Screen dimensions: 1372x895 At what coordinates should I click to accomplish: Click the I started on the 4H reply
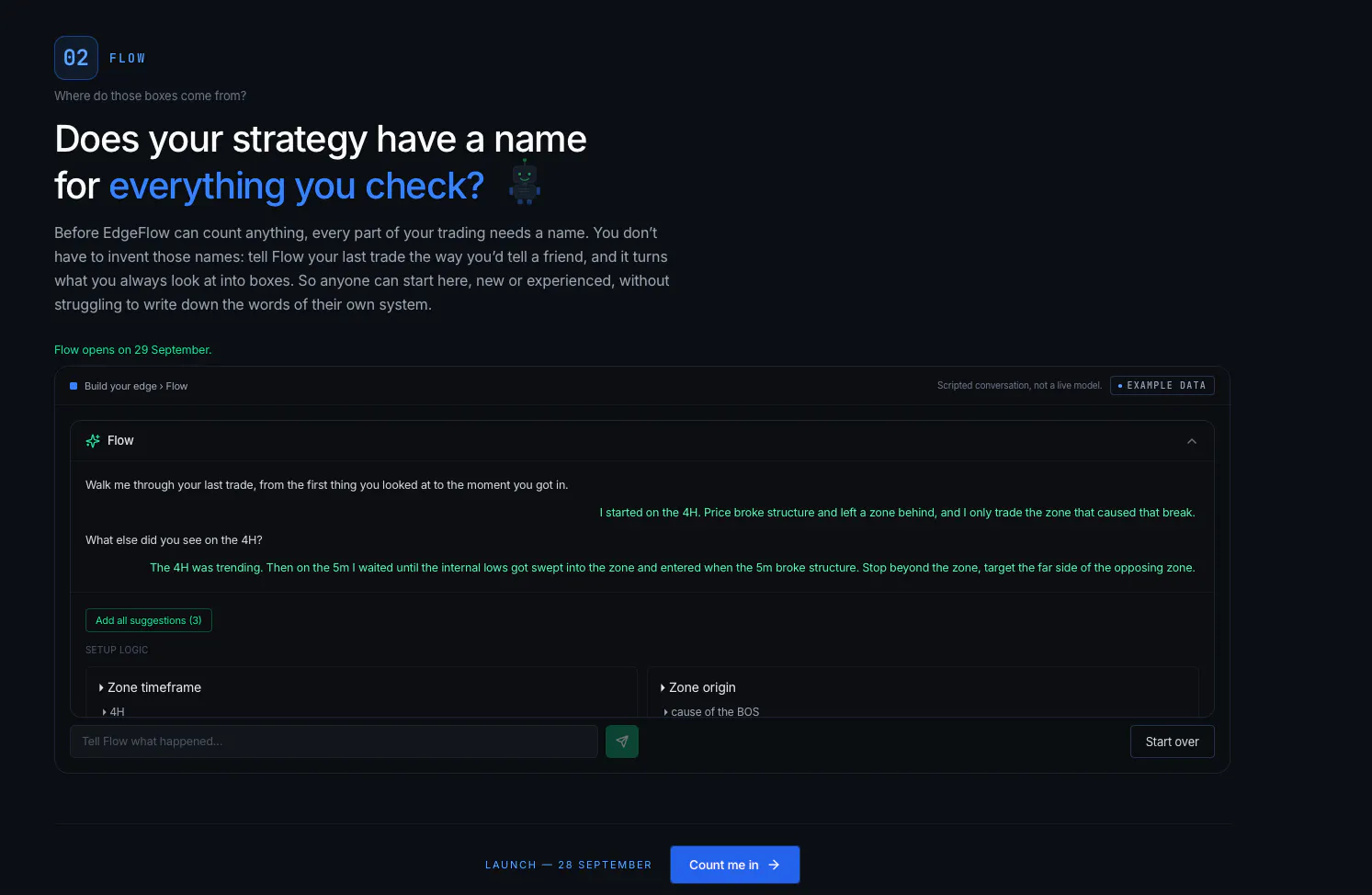[x=898, y=513]
